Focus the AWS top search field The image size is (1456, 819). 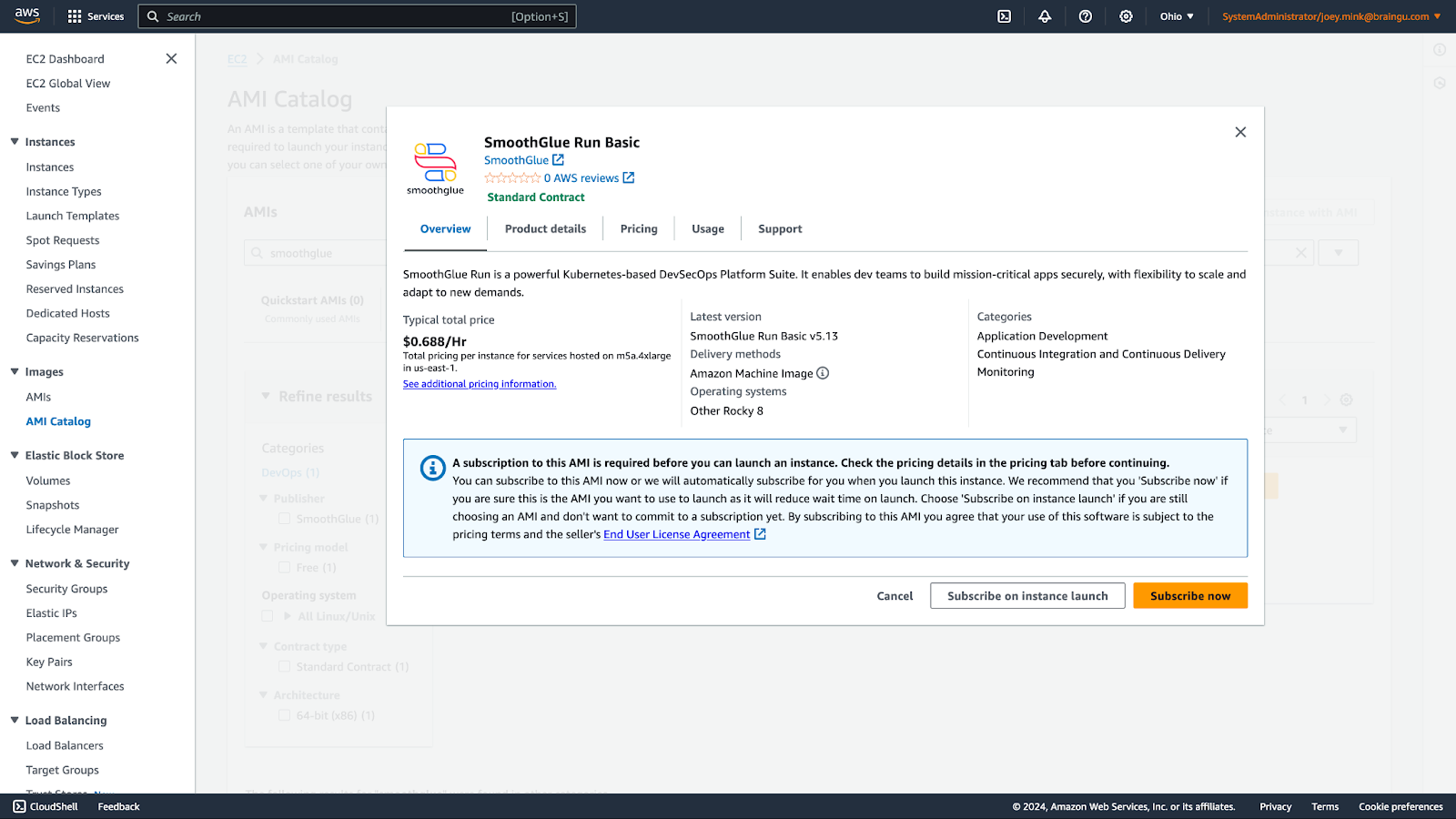(357, 16)
